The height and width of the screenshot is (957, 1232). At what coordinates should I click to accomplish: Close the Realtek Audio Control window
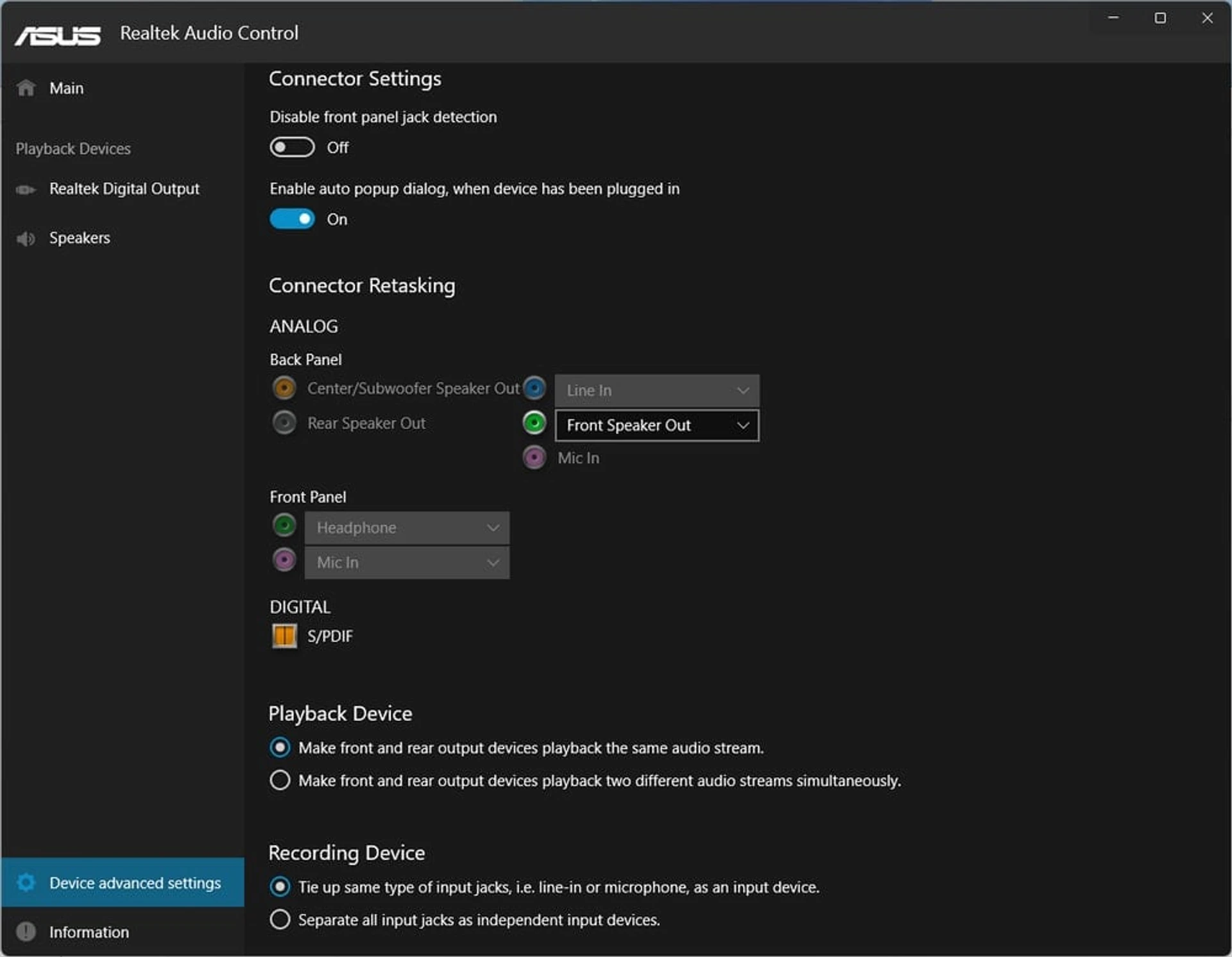coord(1207,18)
